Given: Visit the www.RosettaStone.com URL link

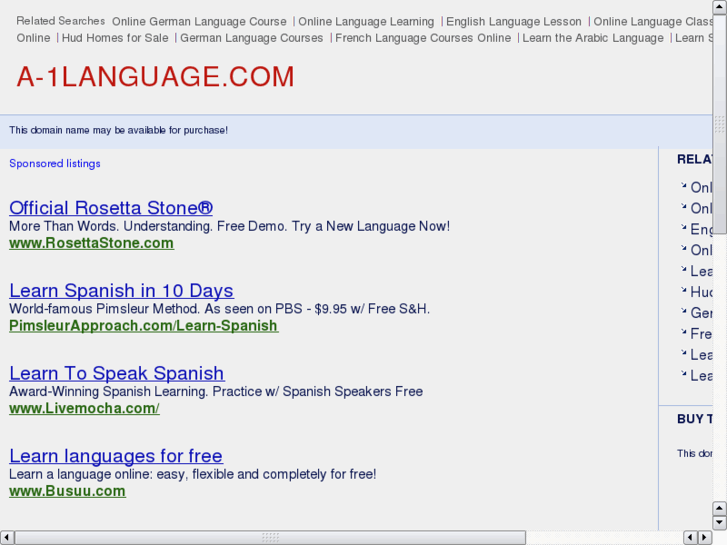Looking at the screenshot, I should (x=91, y=243).
